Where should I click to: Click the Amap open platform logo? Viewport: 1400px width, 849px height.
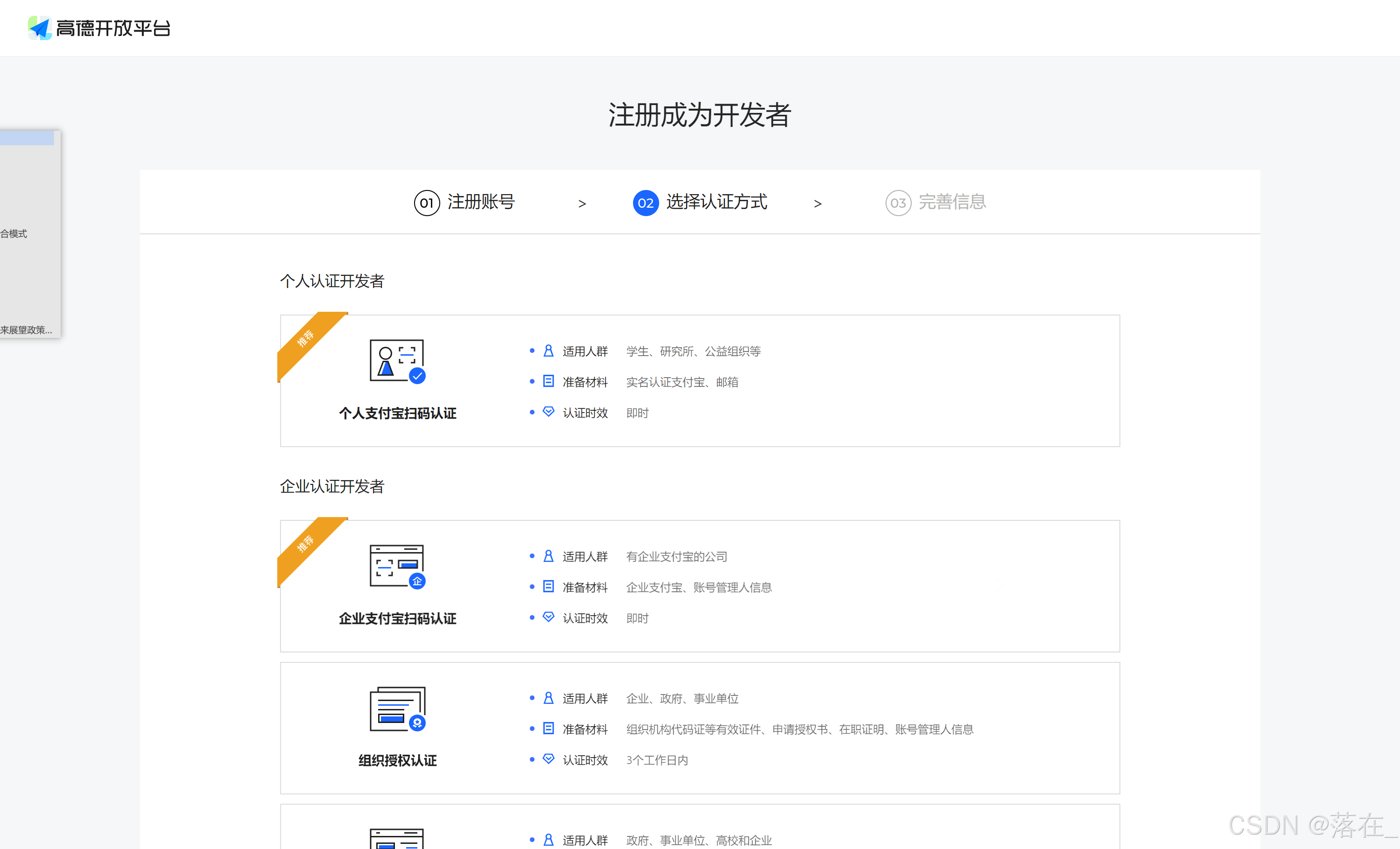pyautogui.click(x=99, y=27)
